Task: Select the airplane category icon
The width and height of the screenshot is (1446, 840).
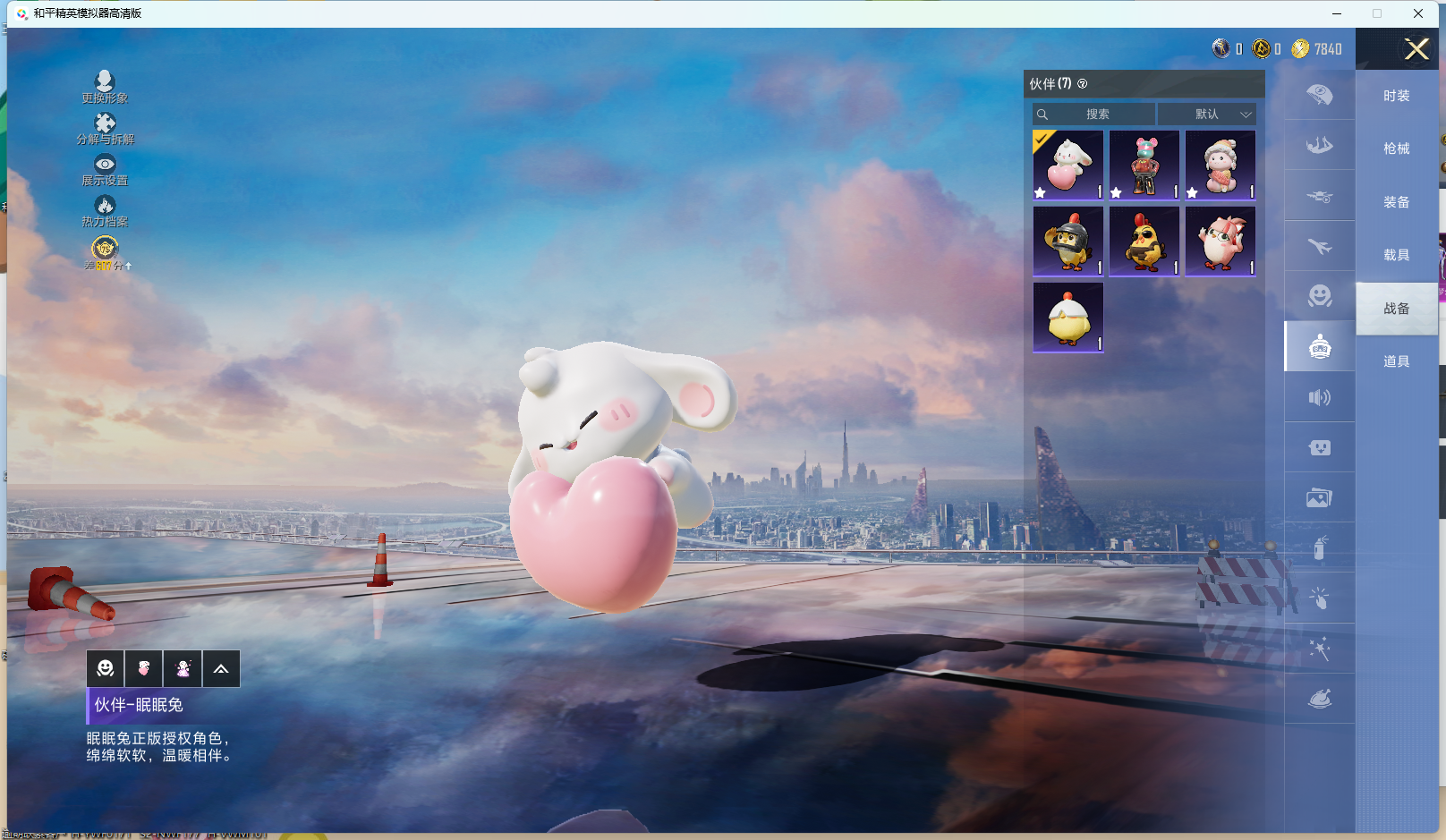Action: click(1319, 246)
